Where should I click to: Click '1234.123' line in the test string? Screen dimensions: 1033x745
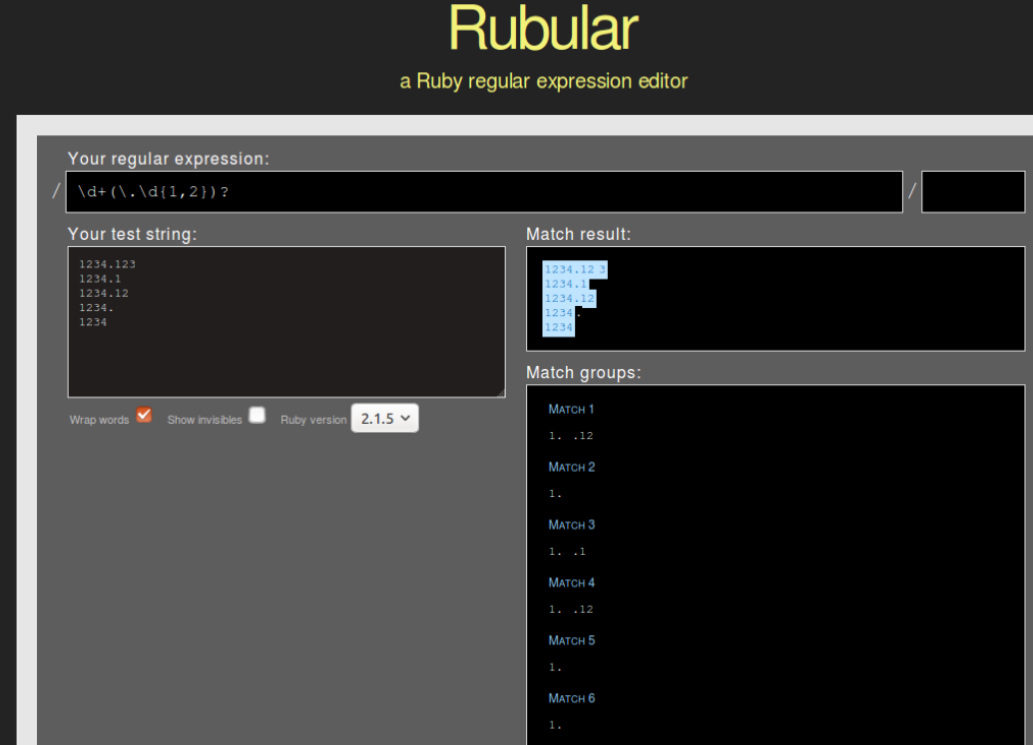pos(107,264)
